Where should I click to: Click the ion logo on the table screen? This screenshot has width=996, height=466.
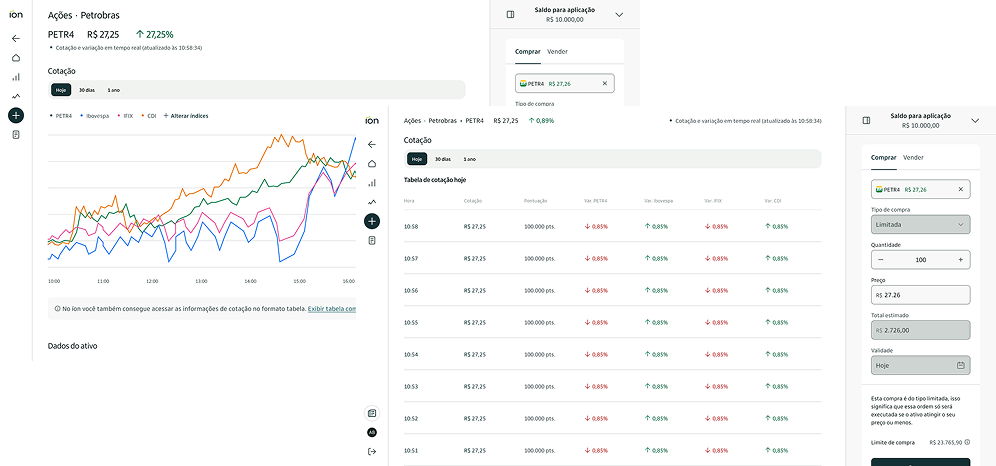click(372, 121)
